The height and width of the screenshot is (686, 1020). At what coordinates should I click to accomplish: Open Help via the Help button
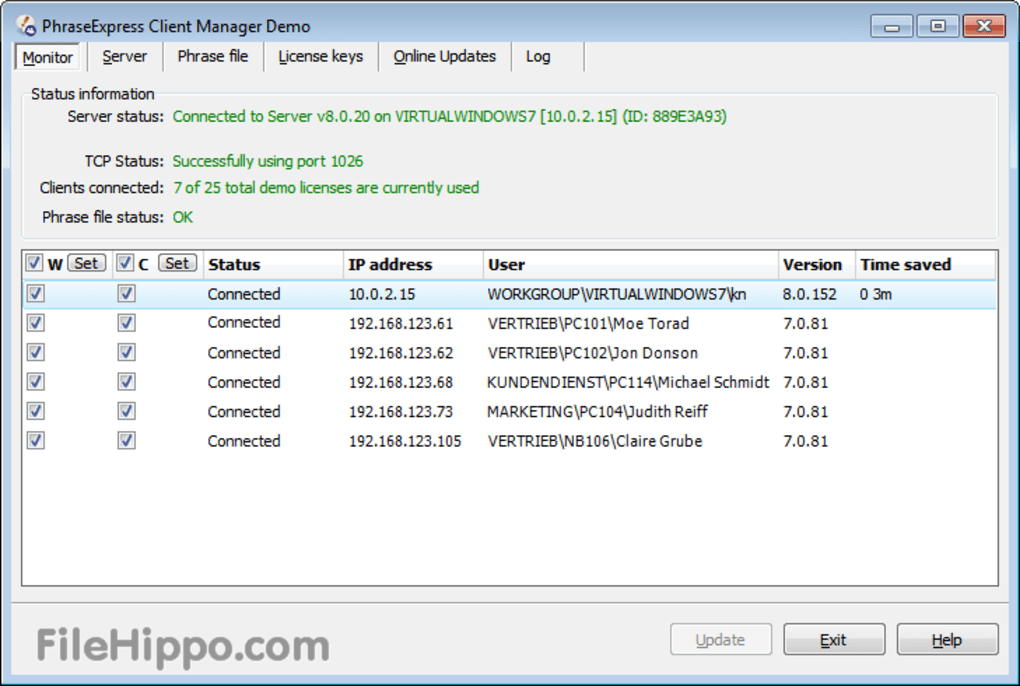(x=947, y=640)
